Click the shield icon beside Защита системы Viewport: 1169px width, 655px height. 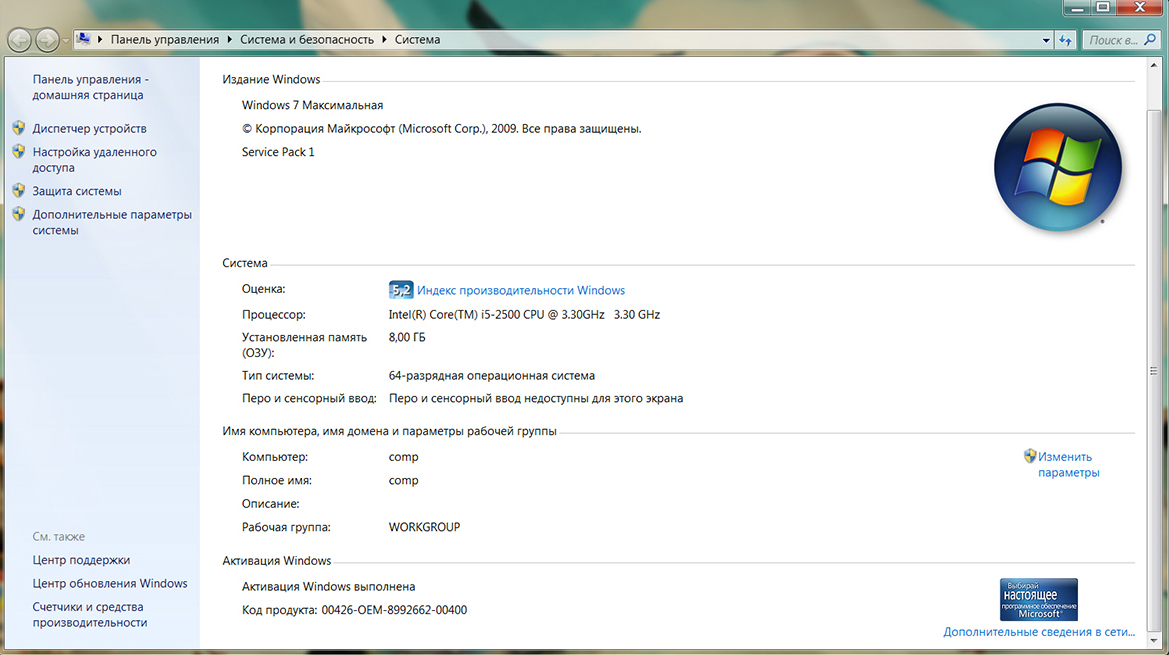(18, 190)
